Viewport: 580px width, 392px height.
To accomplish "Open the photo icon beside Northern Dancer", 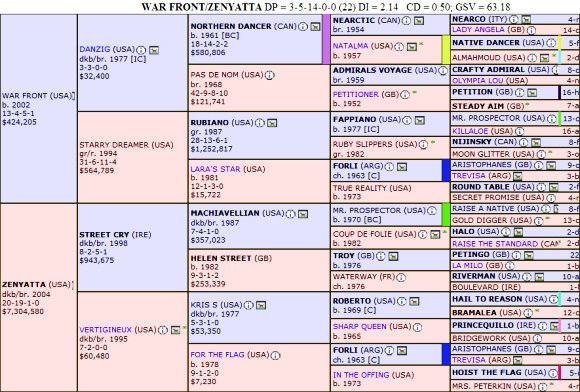I will coord(315,27).
